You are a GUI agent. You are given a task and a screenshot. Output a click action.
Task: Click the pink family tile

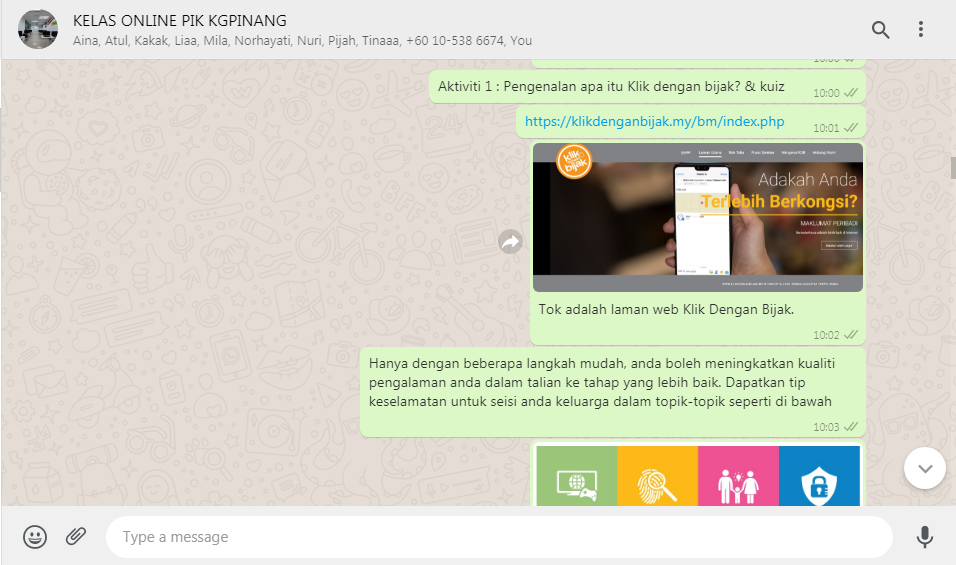pyautogui.click(x=738, y=476)
